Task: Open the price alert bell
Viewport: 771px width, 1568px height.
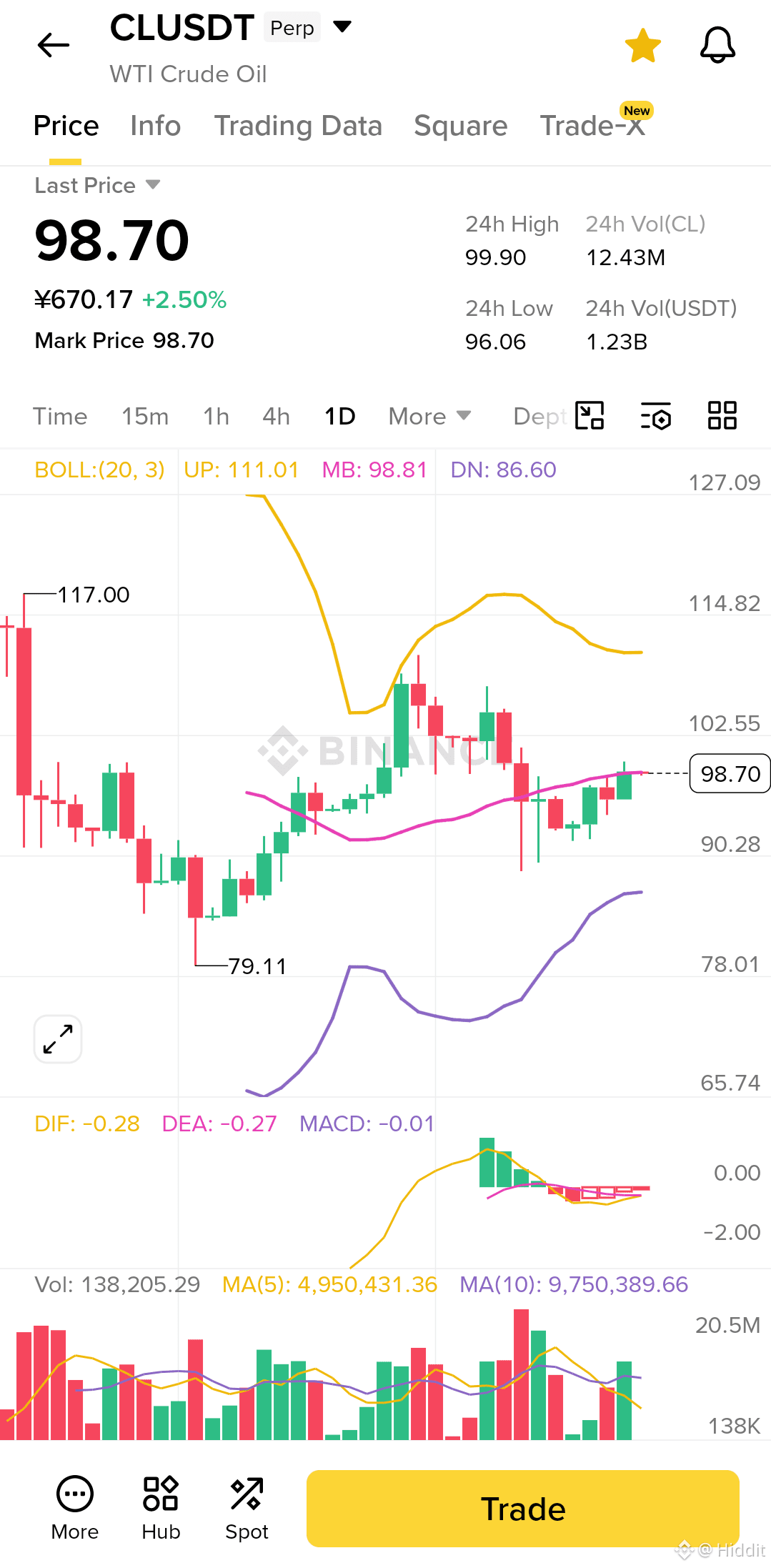Action: pyautogui.click(x=717, y=45)
